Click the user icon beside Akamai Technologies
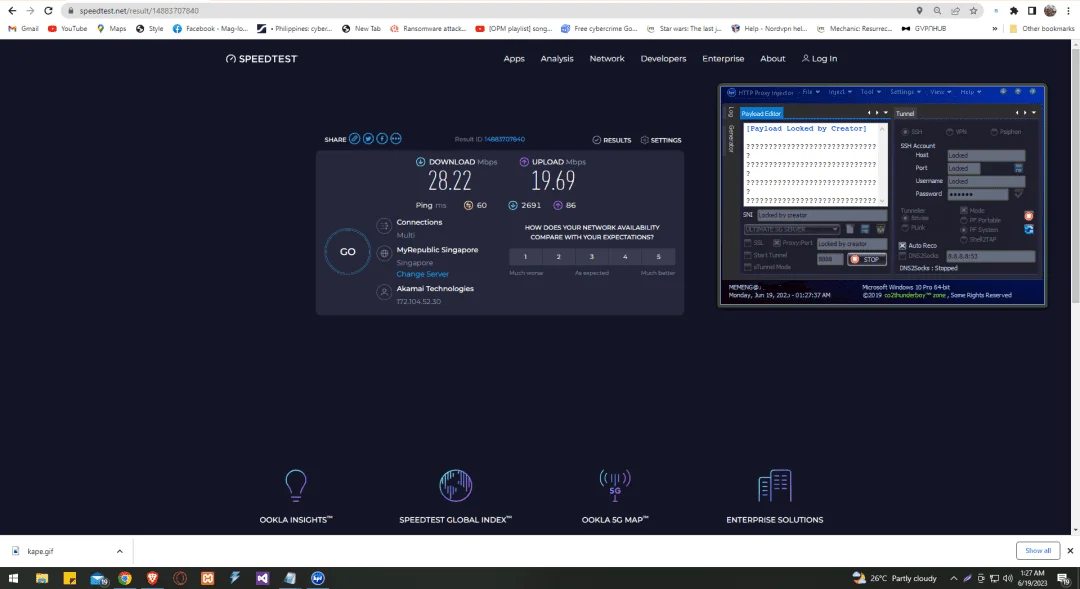The image size is (1080, 589). point(384,292)
